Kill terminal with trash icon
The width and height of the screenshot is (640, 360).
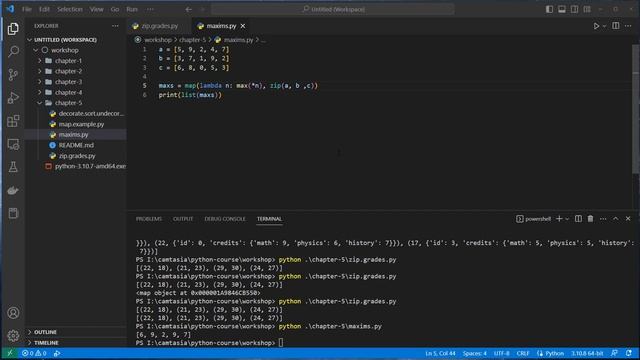click(x=590, y=219)
